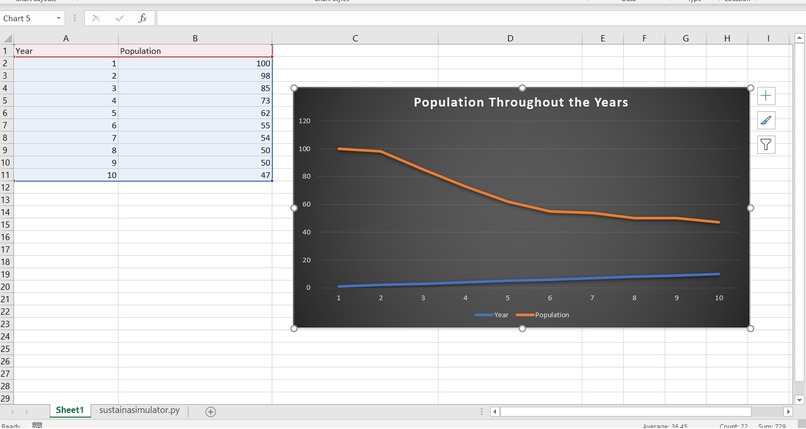Select the cell containing 100
This screenshot has width=806, height=429.
click(x=195, y=63)
